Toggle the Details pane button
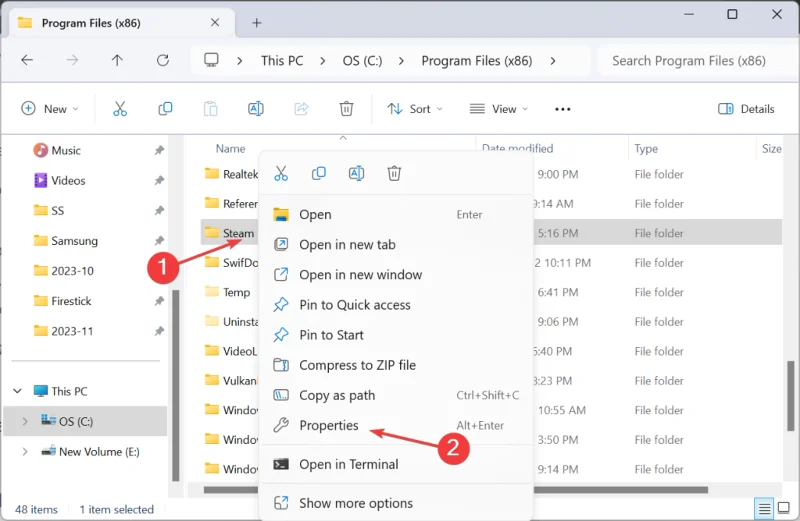The height and width of the screenshot is (521, 800). (746, 109)
